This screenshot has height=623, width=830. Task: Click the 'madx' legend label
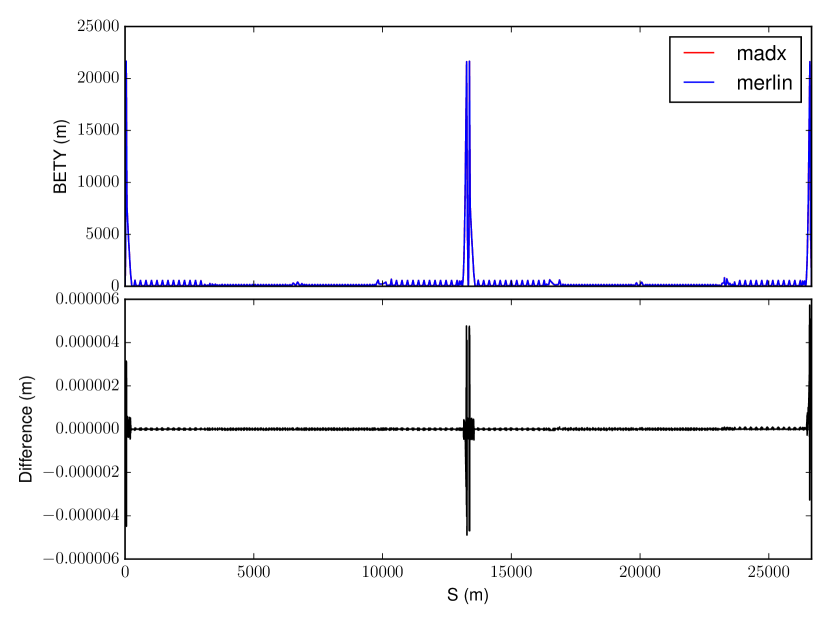(x=761, y=53)
